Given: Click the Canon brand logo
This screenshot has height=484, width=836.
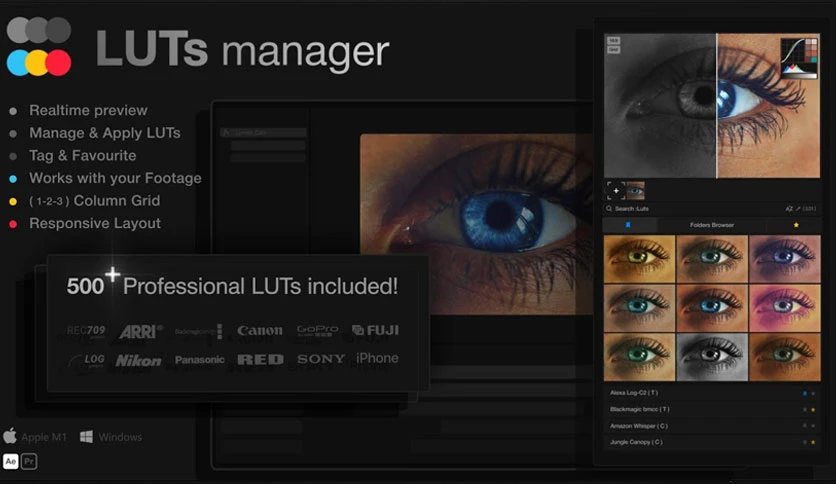Looking at the screenshot, I should coord(260,330).
